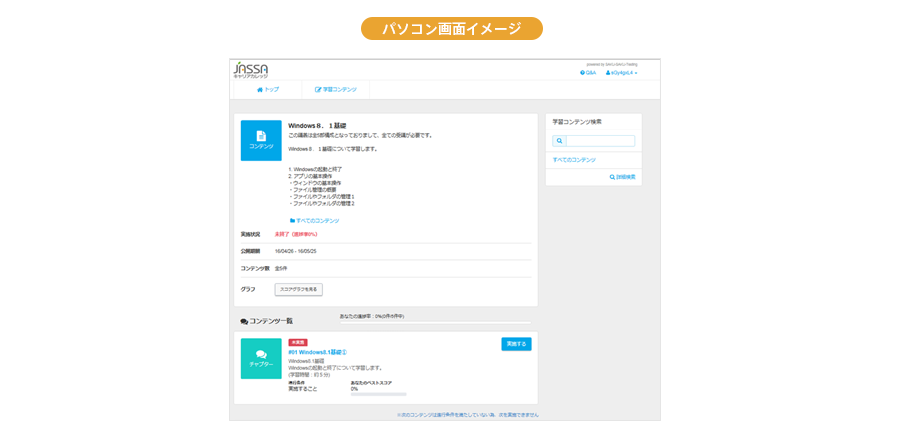
Task: Open すべてのコンテンツ folder link under course description
Action: click(x=314, y=221)
